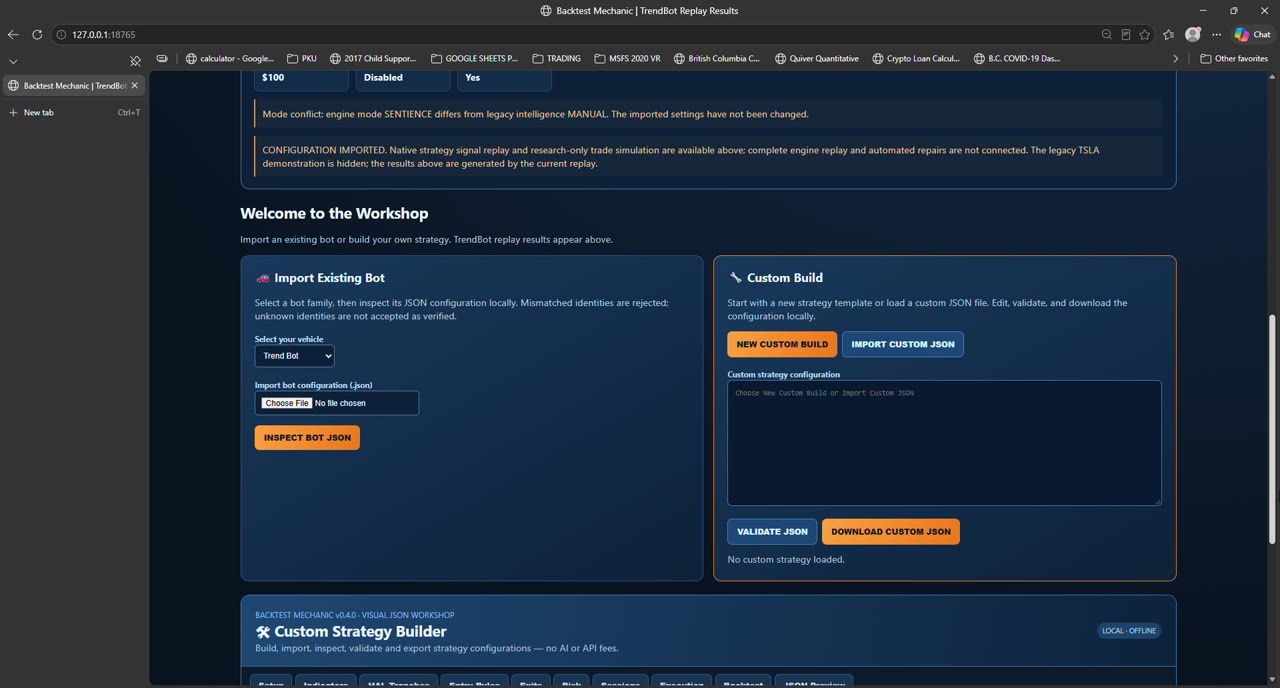Open the British Columbia bookmark
Viewport: 1280px width, 688px height.
click(x=716, y=58)
